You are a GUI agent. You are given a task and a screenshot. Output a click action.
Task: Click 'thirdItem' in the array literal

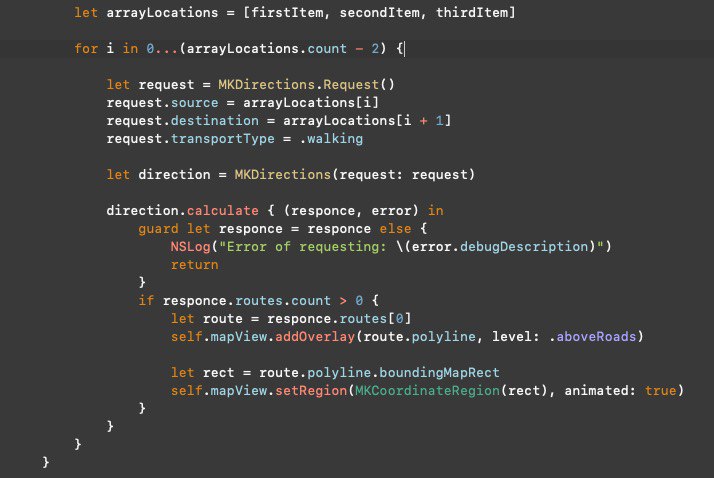(472, 13)
